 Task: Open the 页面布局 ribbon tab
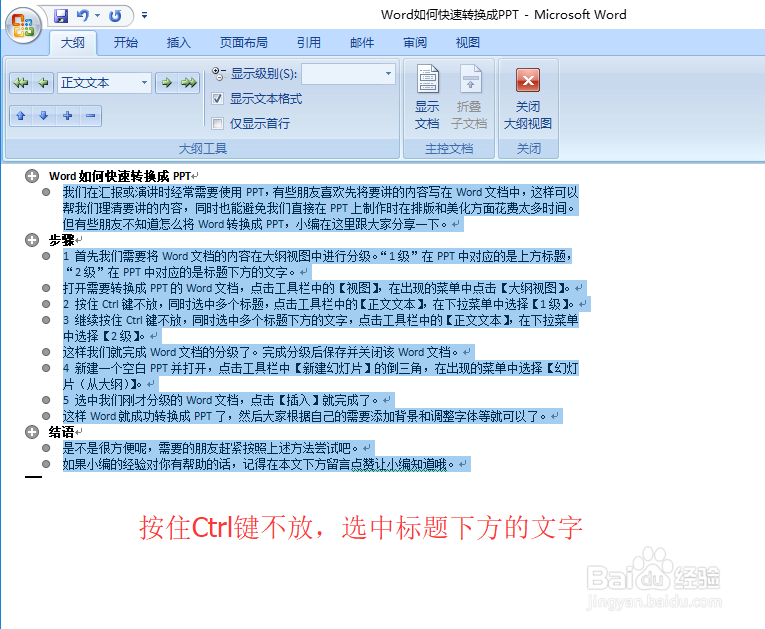244,43
